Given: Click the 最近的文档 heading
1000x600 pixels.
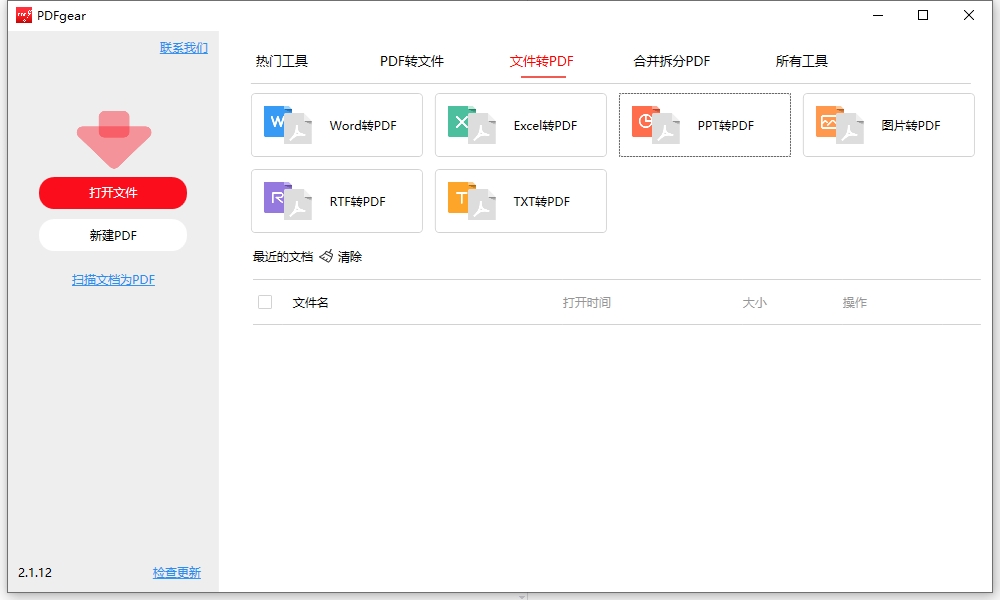Looking at the screenshot, I should (x=283, y=257).
